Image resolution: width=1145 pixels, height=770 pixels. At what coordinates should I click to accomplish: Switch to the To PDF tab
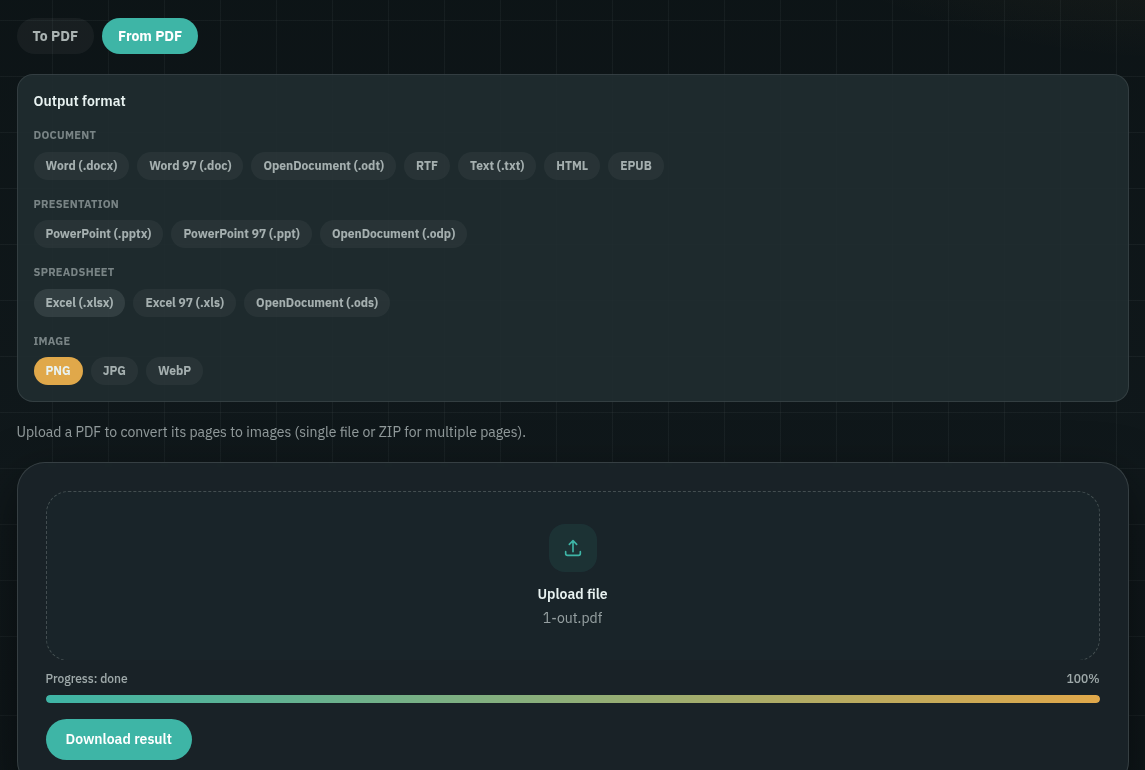tap(55, 36)
